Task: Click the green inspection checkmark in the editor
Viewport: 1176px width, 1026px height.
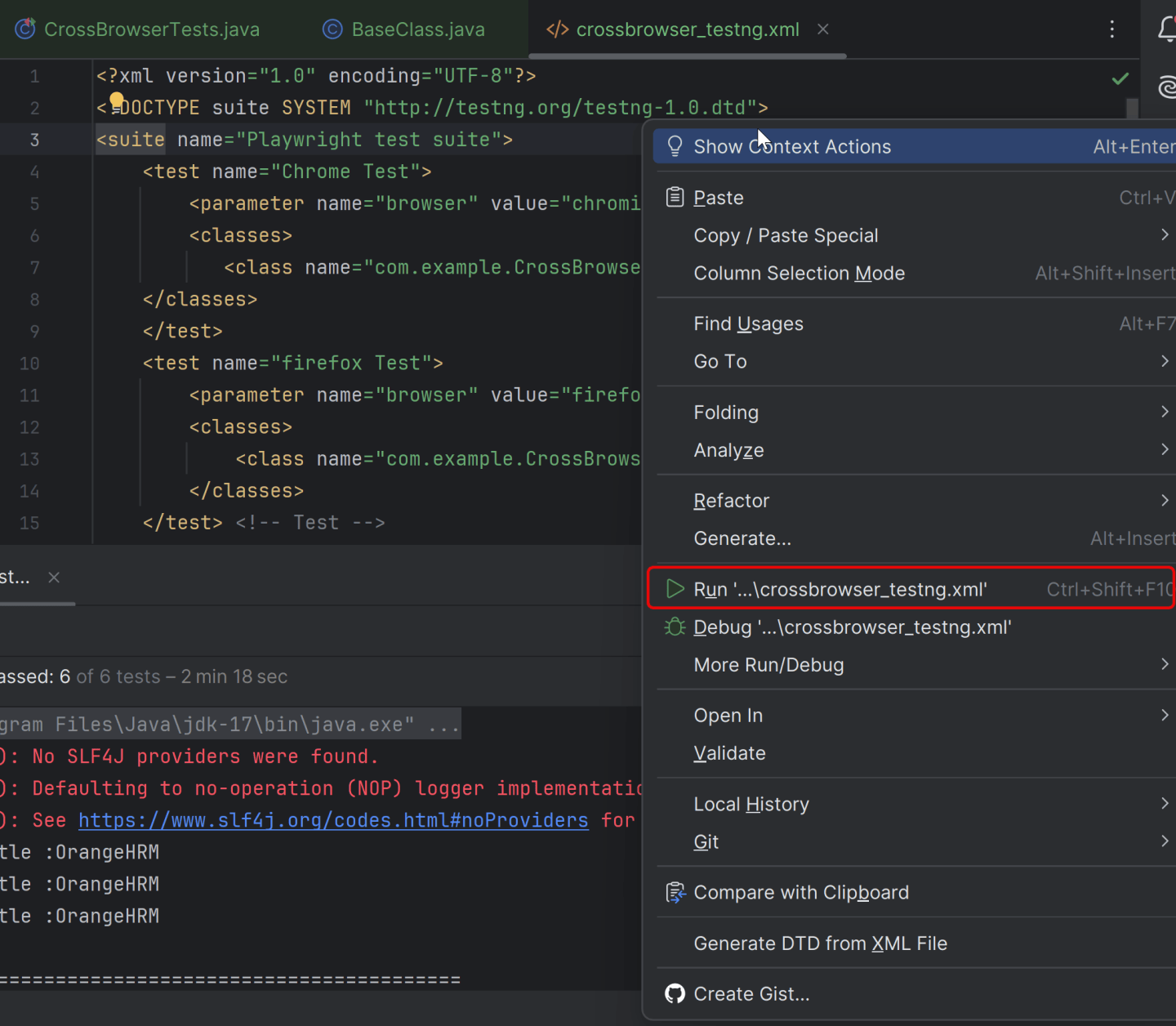Action: pos(1120,78)
